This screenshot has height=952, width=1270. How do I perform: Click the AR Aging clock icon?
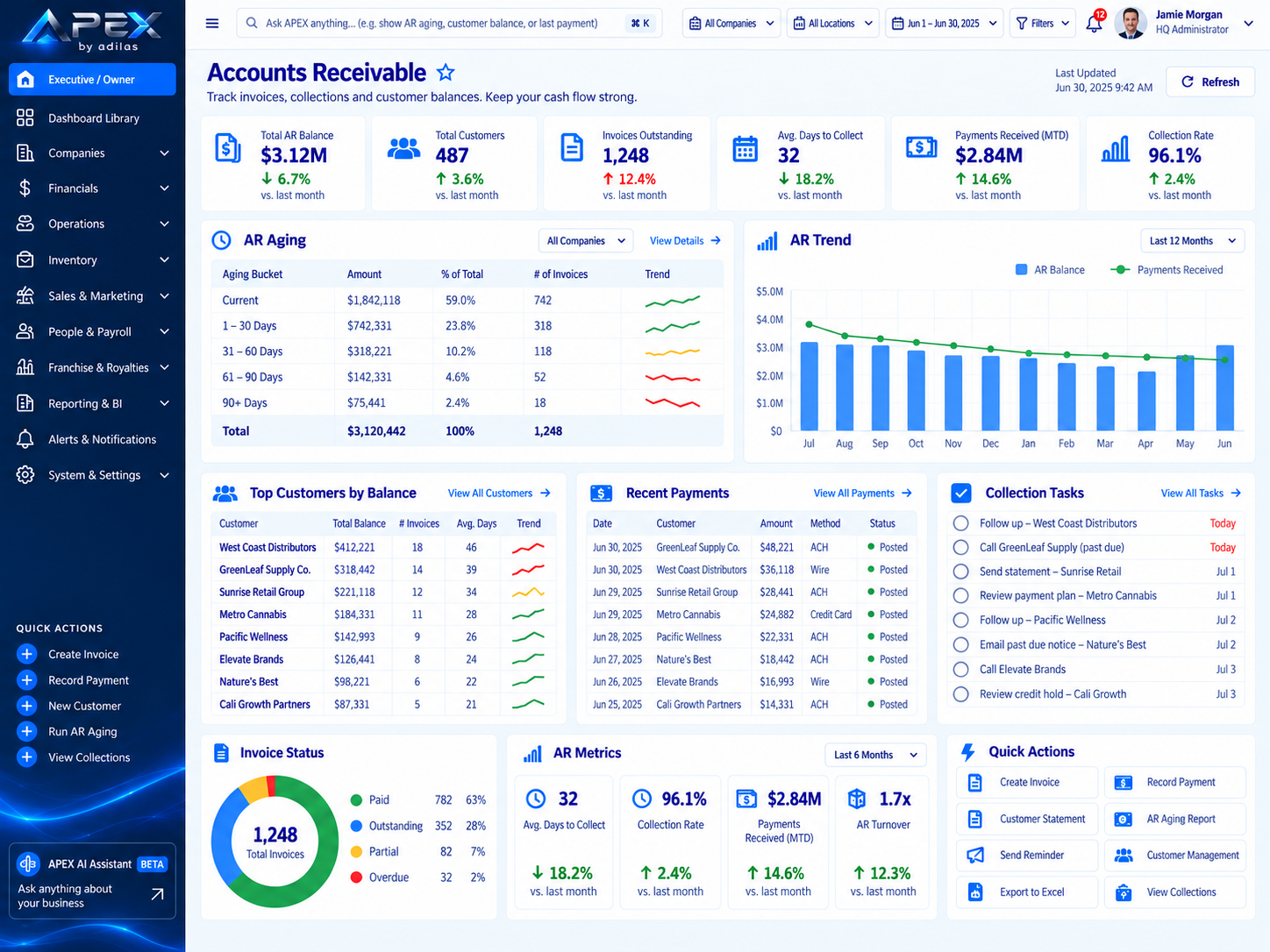pyautogui.click(x=222, y=240)
